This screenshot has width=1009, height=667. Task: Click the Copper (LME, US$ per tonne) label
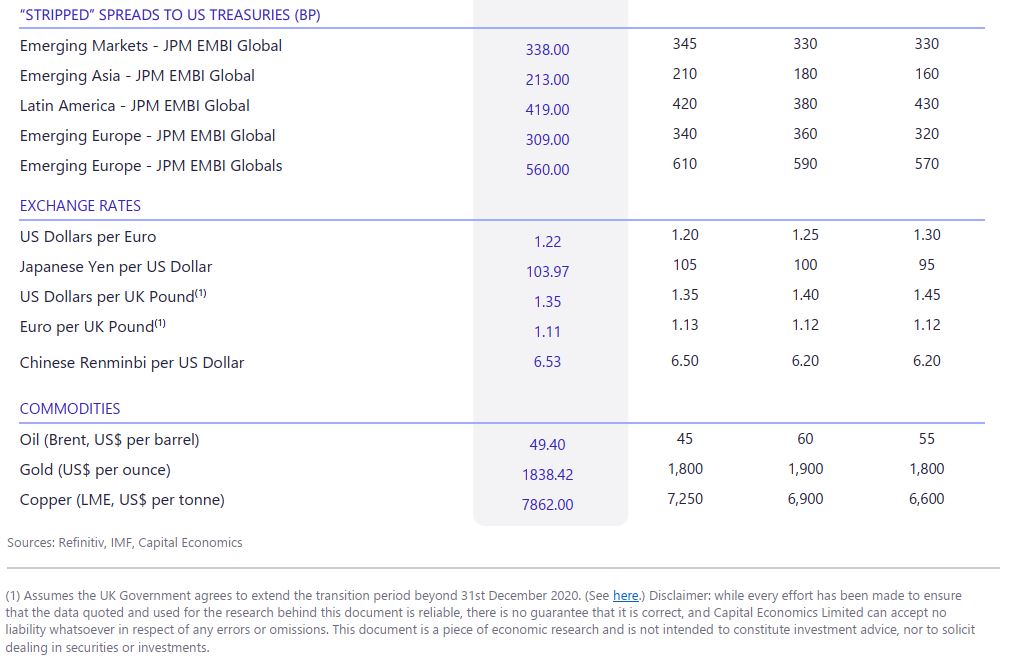(122, 500)
